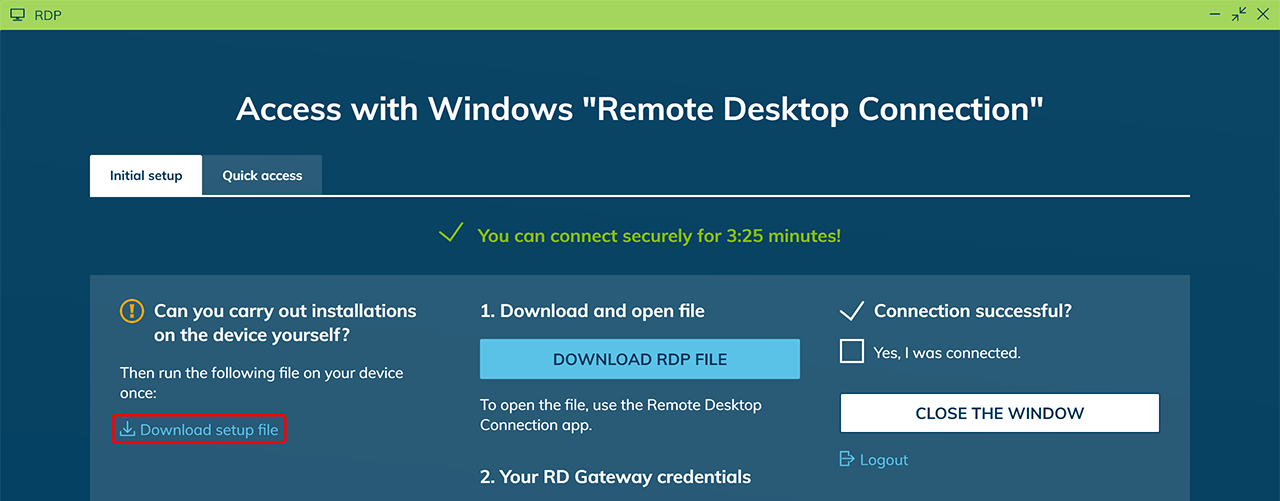Click the RDP monitor icon in title bar

(17, 15)
